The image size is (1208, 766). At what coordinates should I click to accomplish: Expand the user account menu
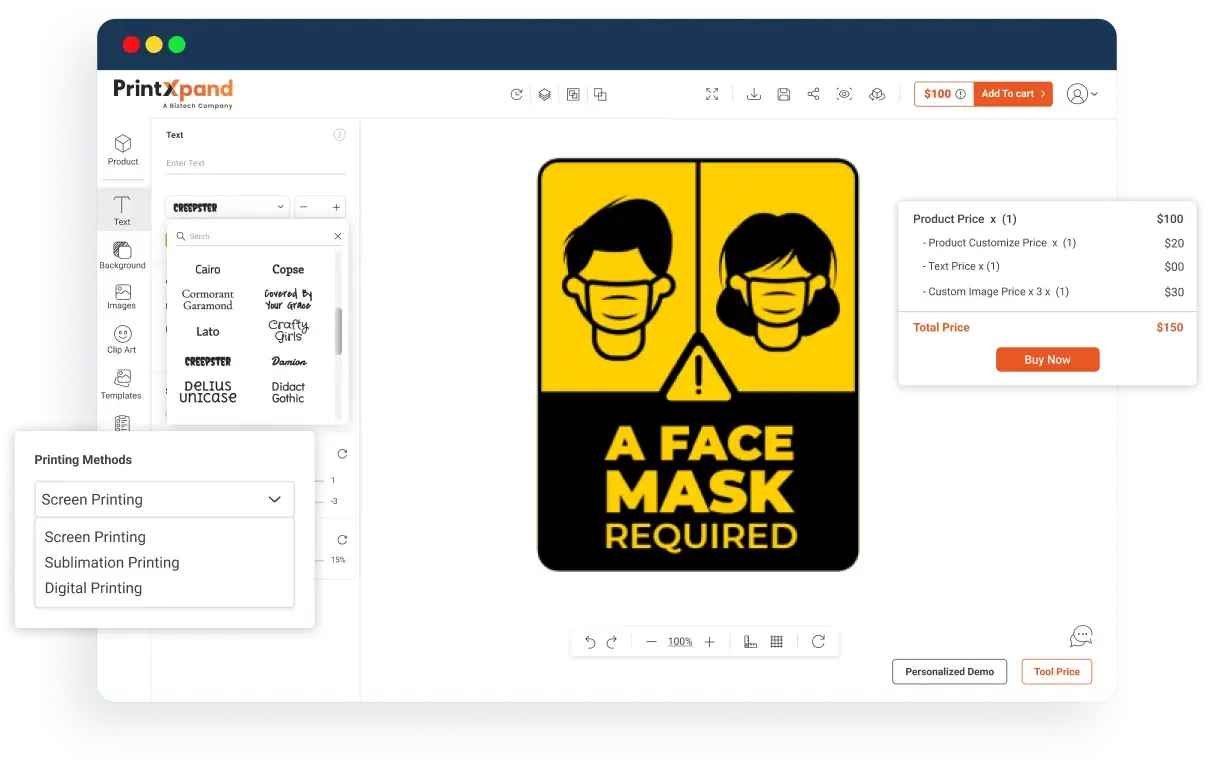[1081, 94]
